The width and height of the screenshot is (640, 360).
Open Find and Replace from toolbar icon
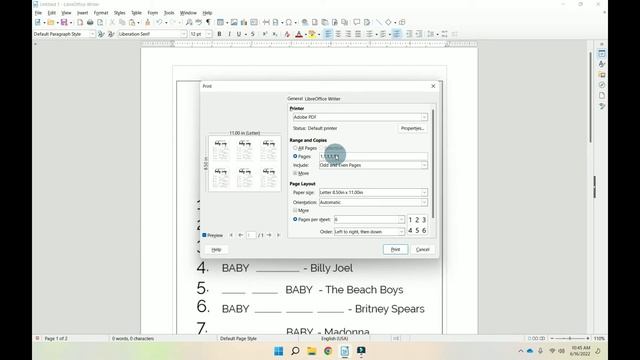pyautogui.click(x=189, y=22)
